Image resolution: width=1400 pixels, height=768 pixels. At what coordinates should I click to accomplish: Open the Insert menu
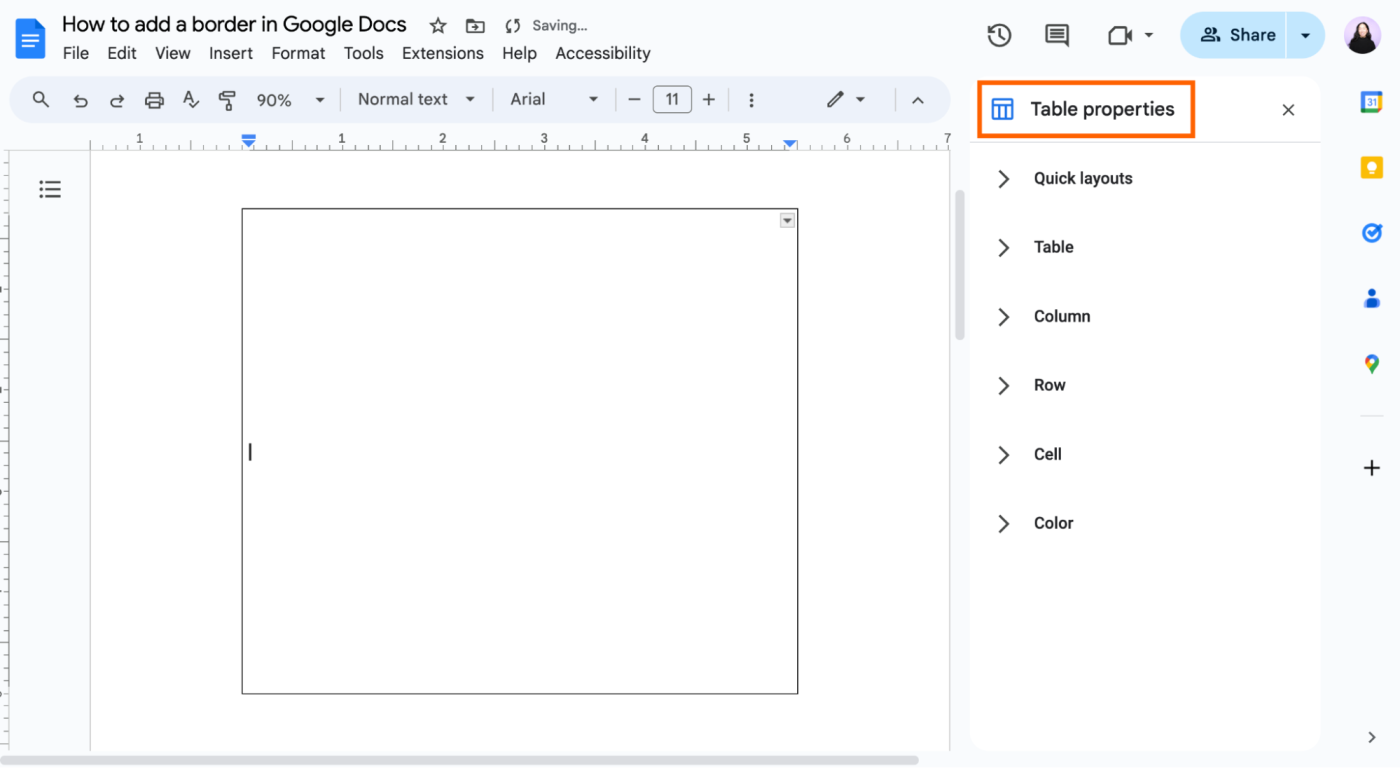(x=231, y=53)
